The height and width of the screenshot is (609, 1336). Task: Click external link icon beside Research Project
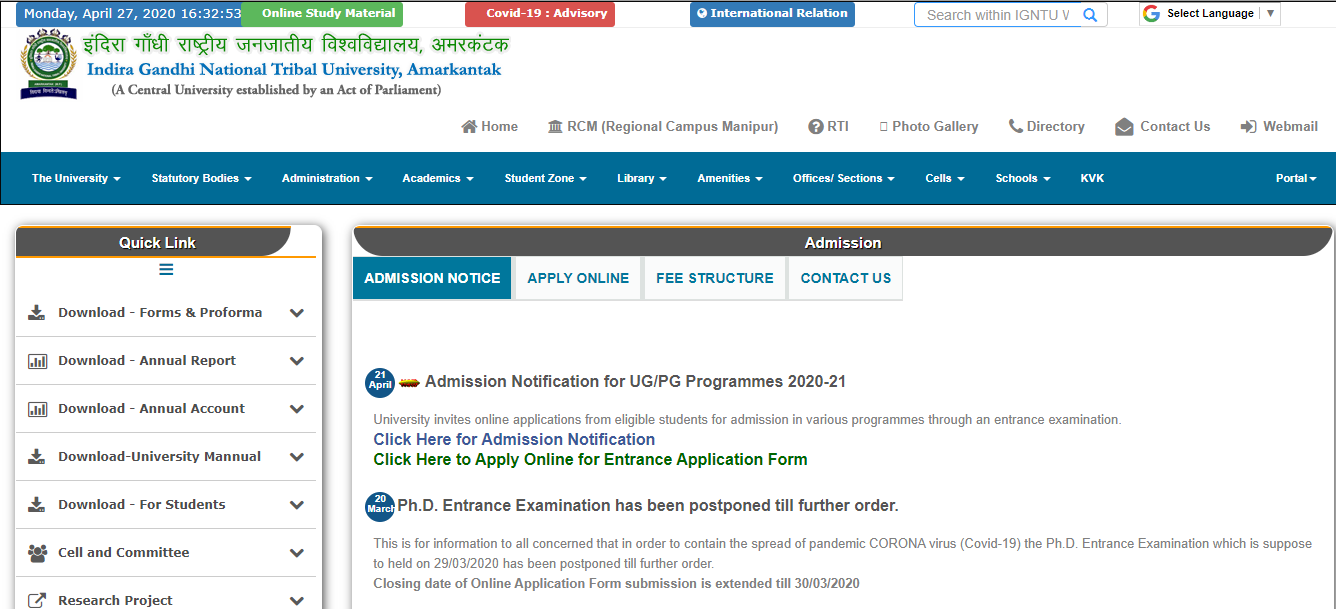pos(37,601)
